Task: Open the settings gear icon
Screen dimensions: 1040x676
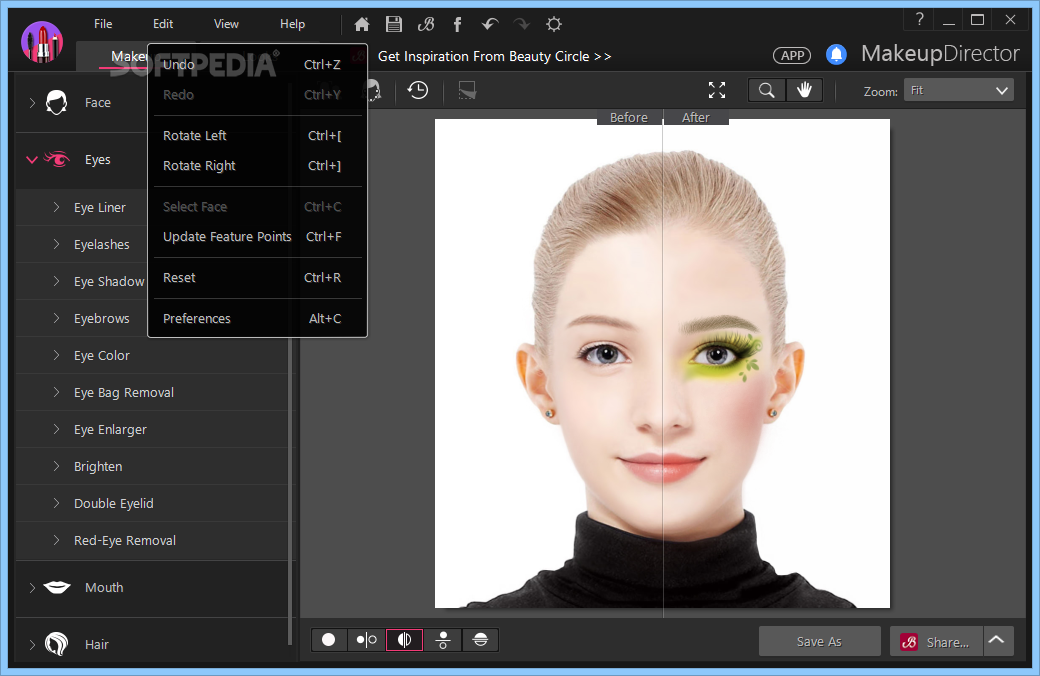Action: click(x=553, y=24)
